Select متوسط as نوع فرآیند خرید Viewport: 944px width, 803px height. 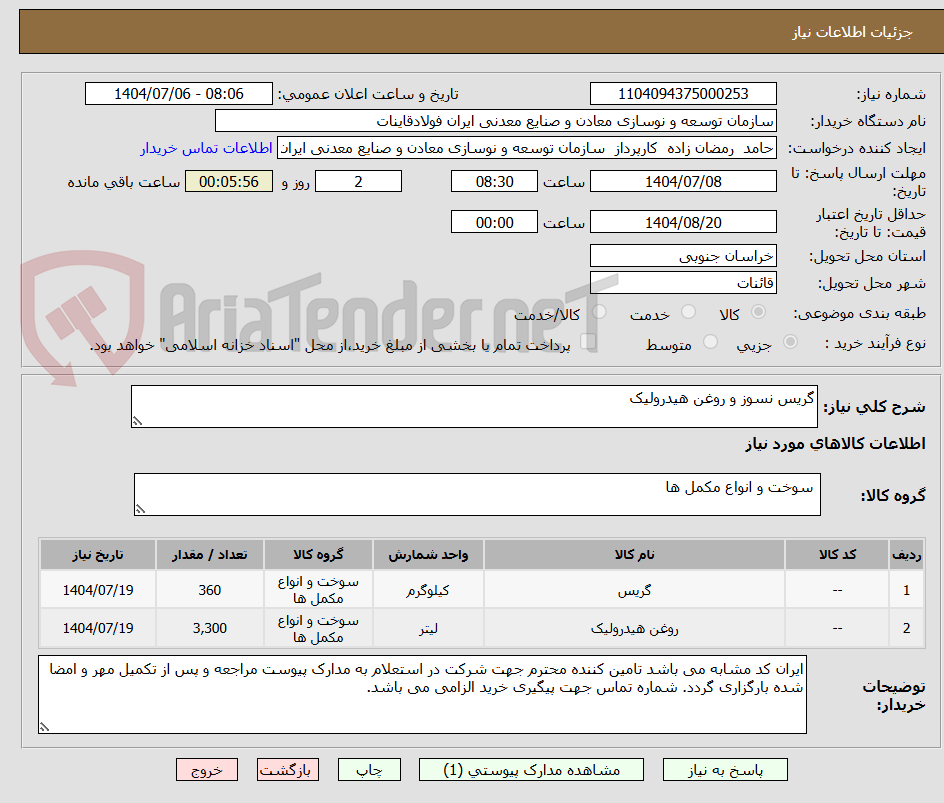pos(710,340)
